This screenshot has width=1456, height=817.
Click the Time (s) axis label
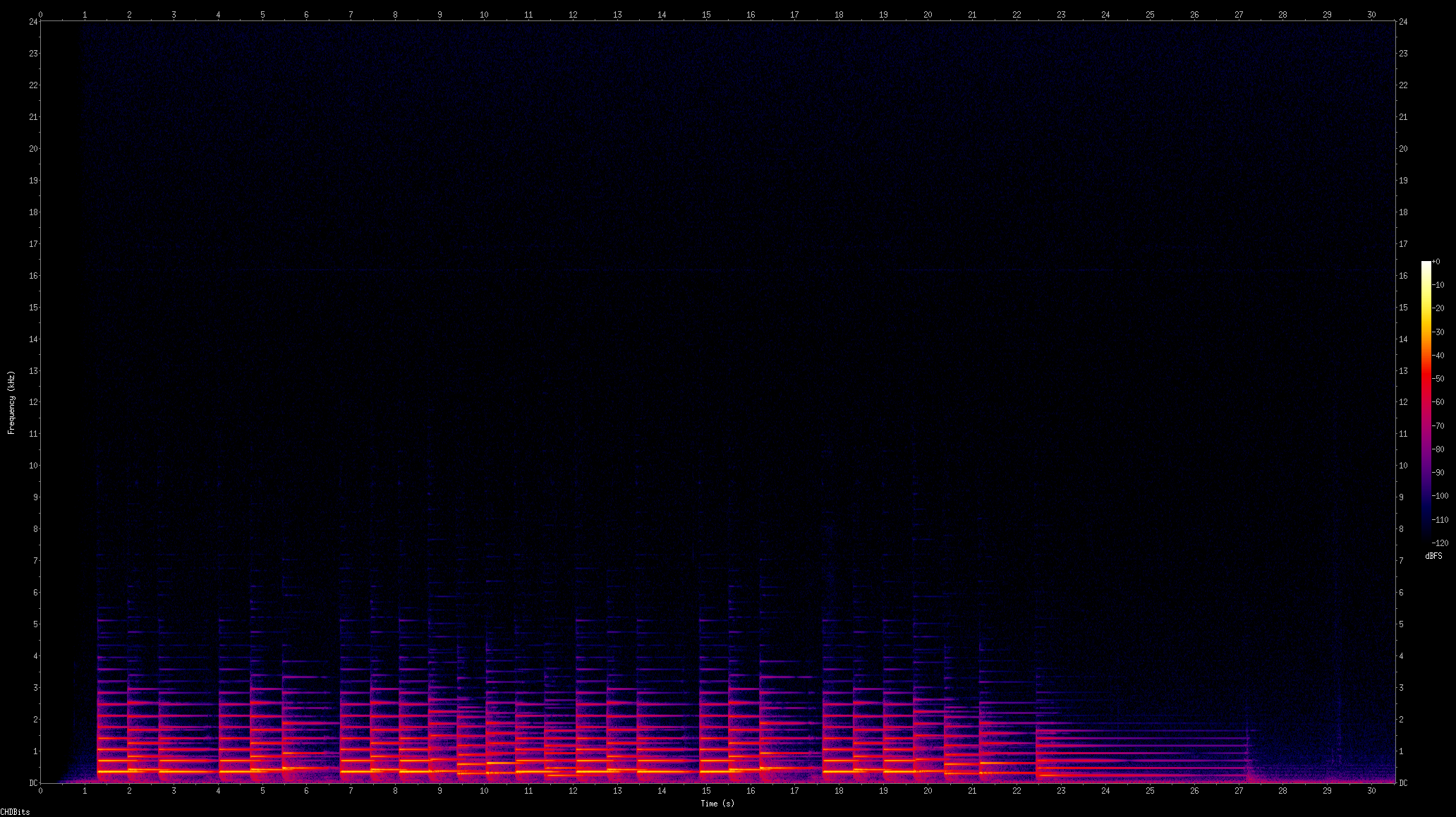(x=717, y=803)
